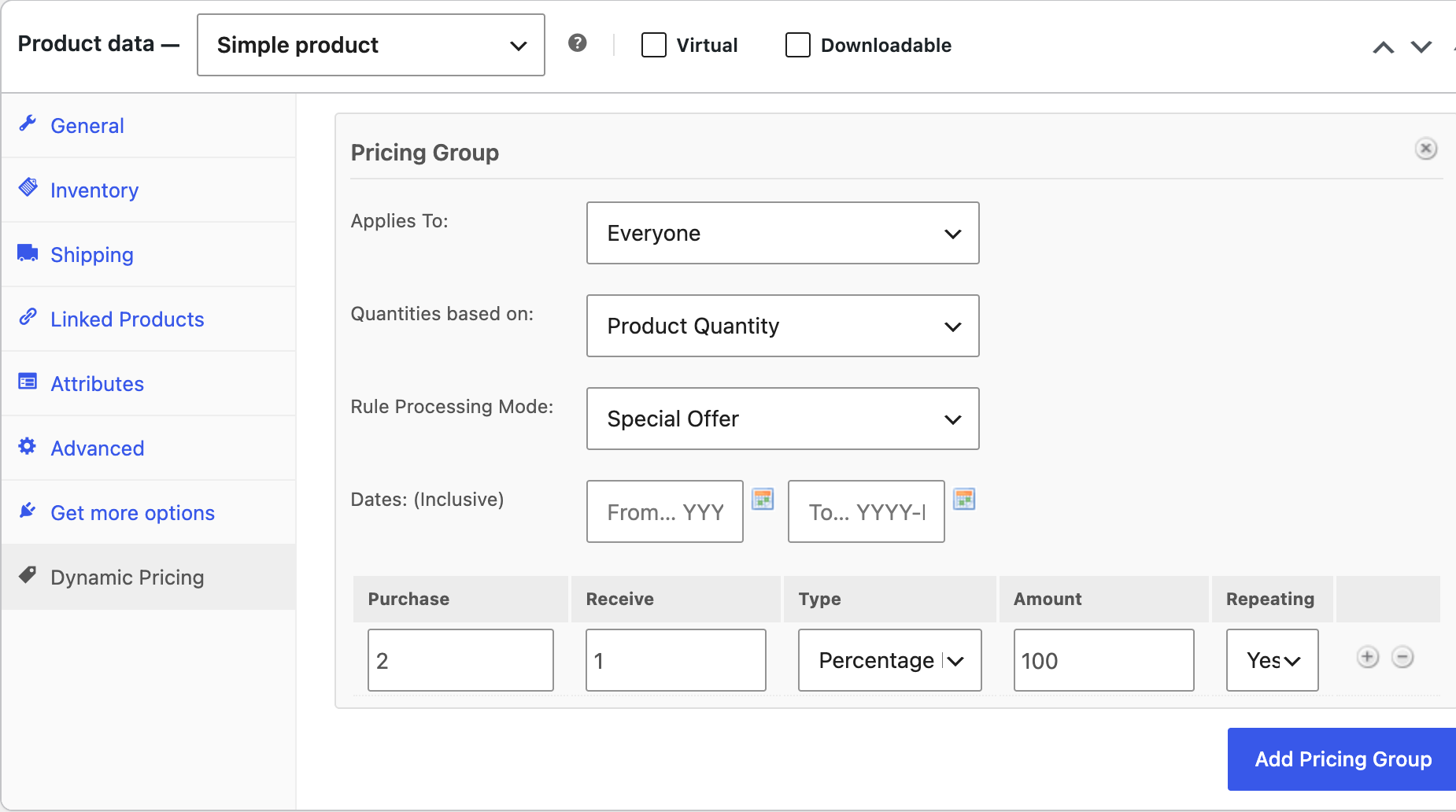1456x812 pixels.
Task: Open the Percentage type dropdown
Action: 890,660
